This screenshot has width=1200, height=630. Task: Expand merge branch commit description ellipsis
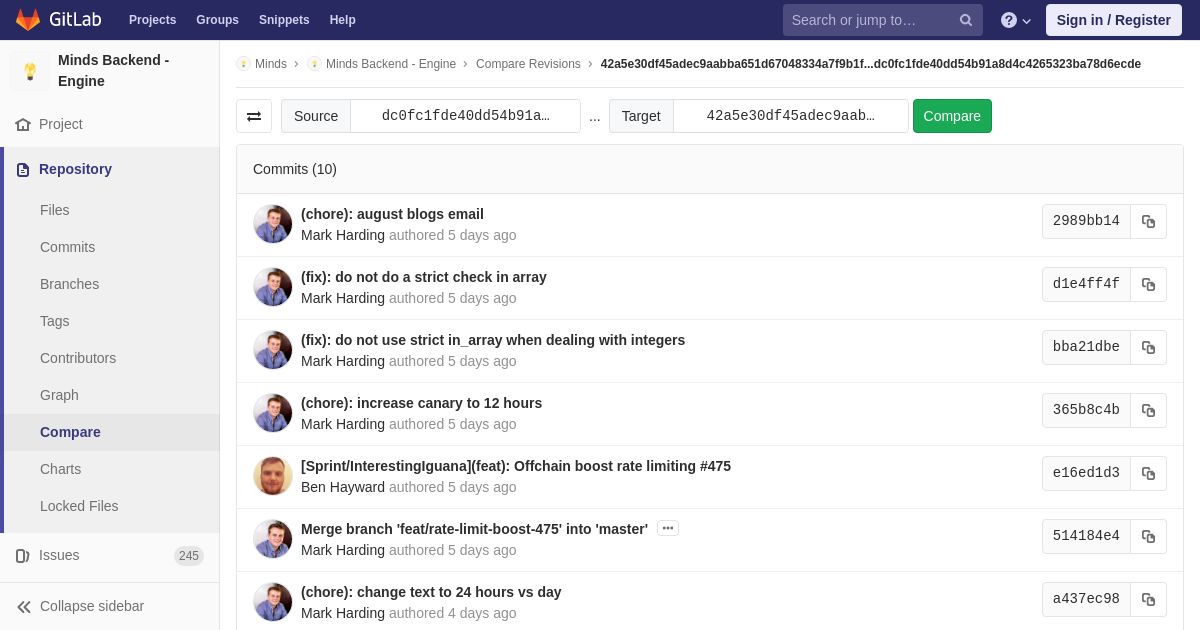coord(667,528)
